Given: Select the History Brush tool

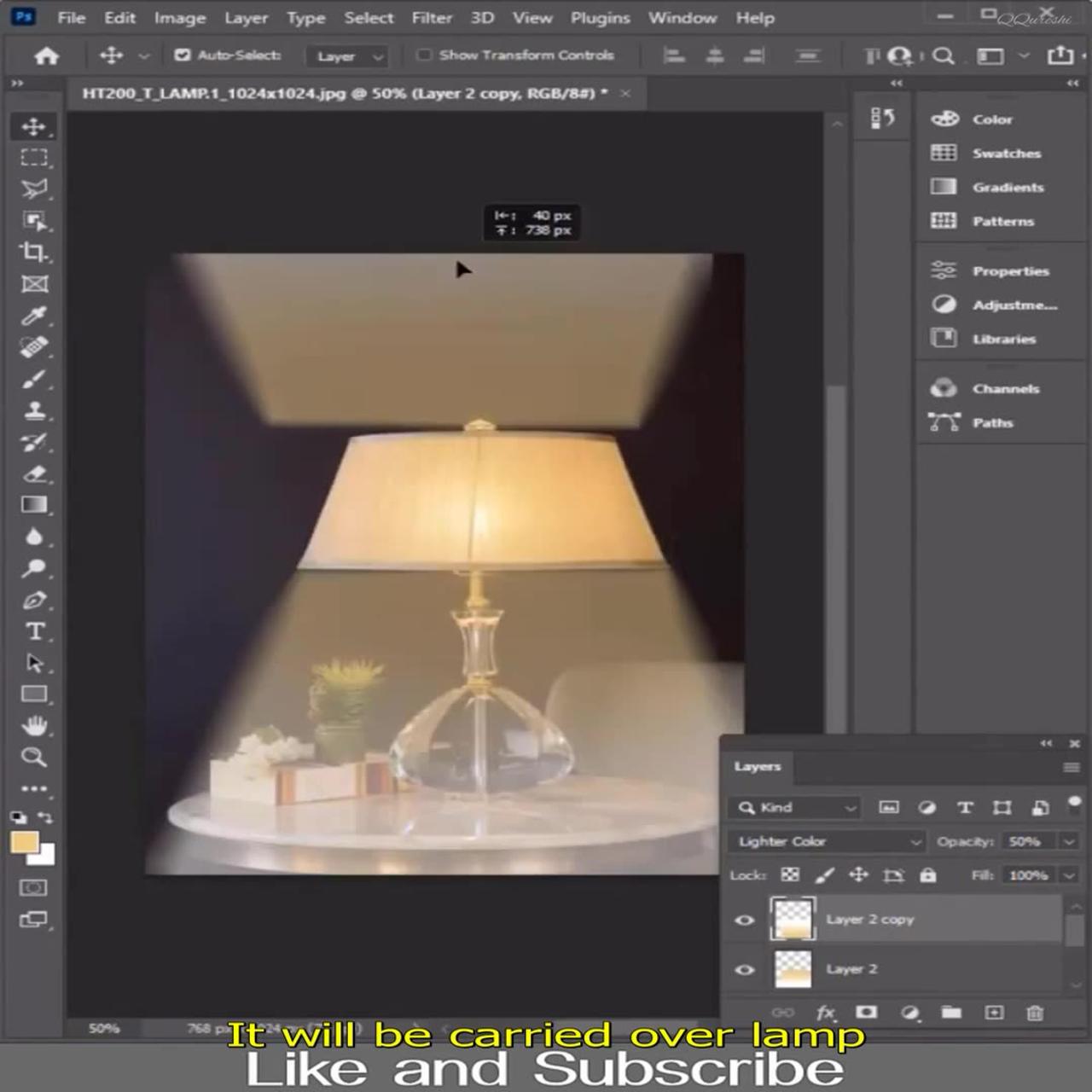Looking at the screenshot, I should pyautogui.click(x=34, y=442).
